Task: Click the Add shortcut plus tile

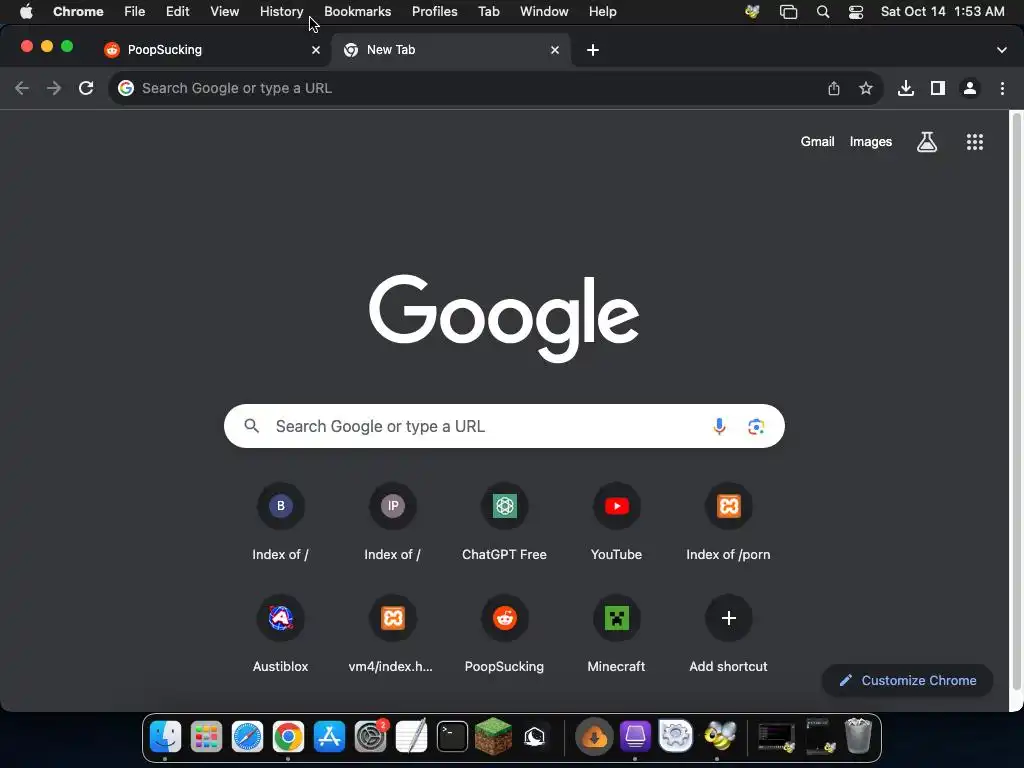Action: click(728, 634)
